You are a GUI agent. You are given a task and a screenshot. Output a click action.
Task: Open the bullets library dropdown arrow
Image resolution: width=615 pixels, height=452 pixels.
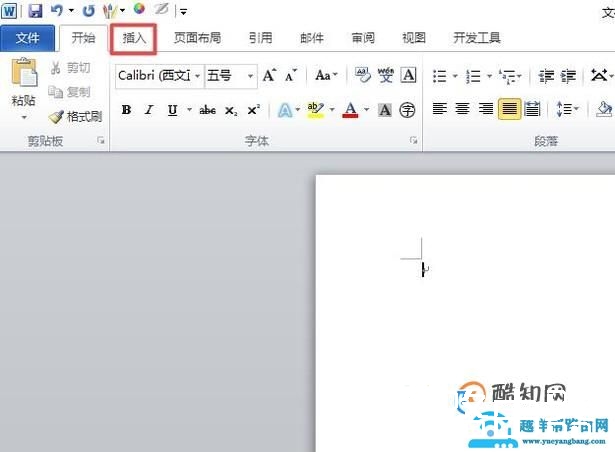[455, 76]
